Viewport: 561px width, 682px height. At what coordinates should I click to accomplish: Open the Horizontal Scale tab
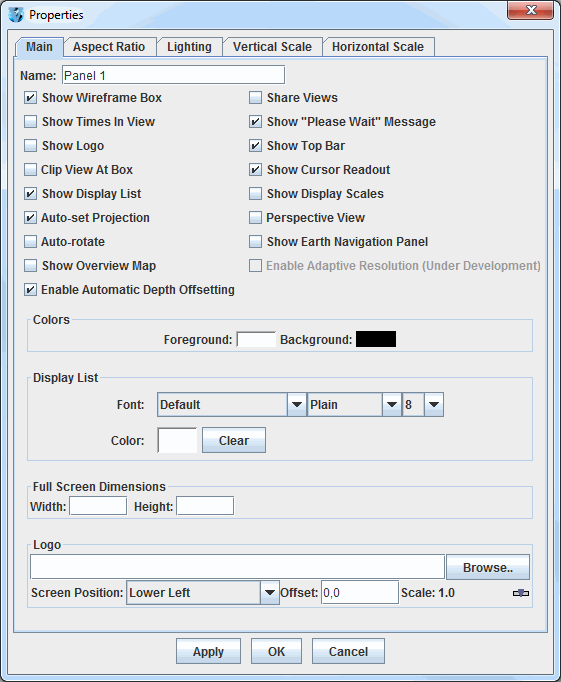tap(378, 47)
